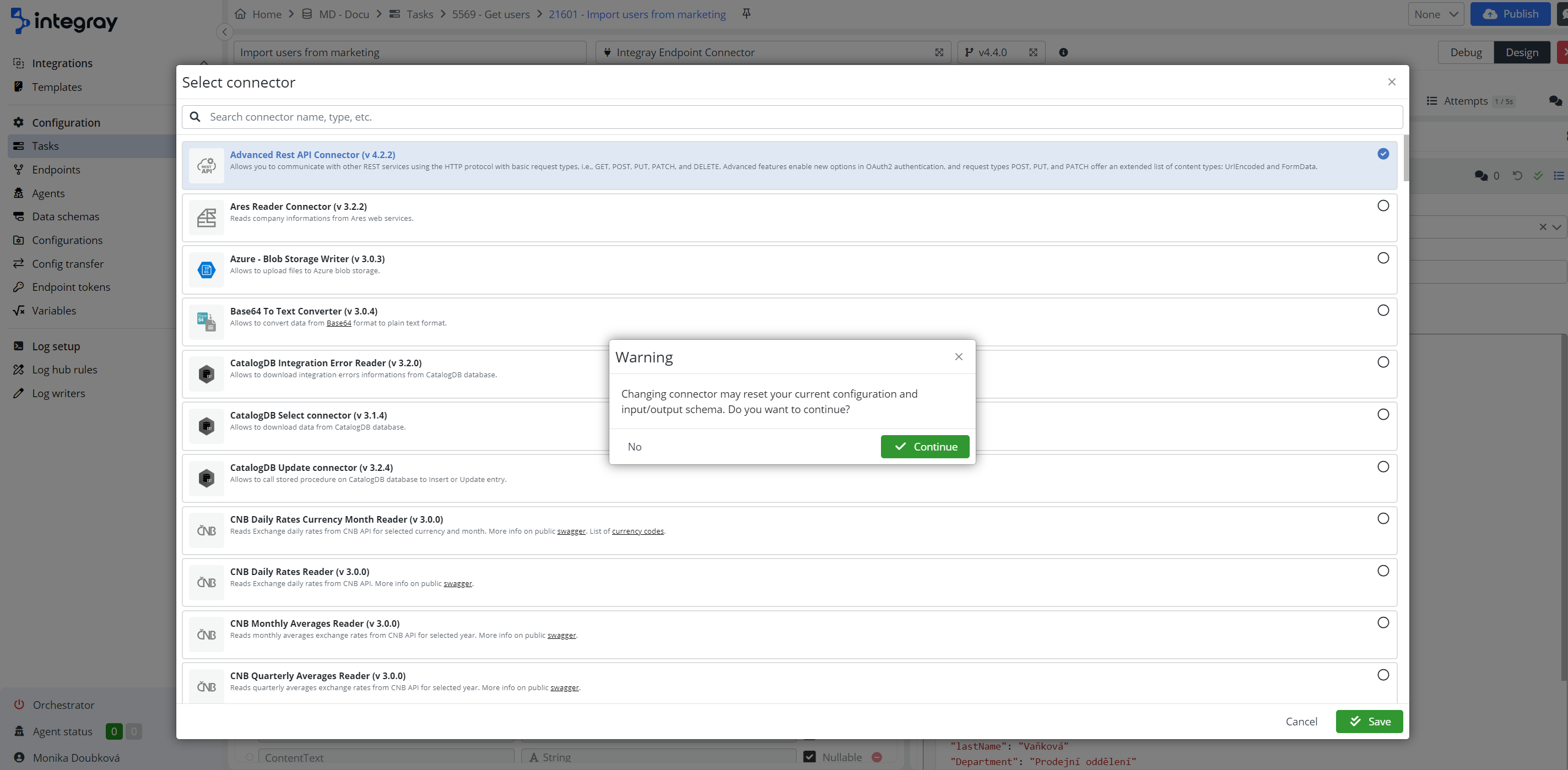This screenshot has width=1568, height=770.
Task: Expand the Integrations section in the sidebar
Action: point(62,63)
